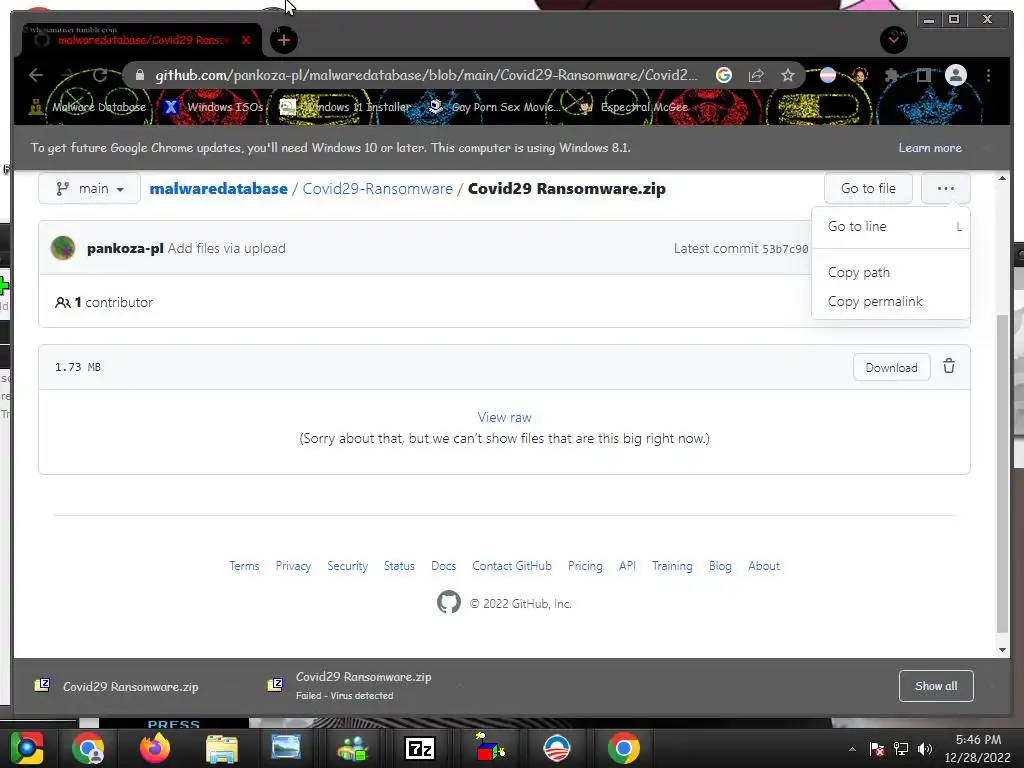This screenshot has height=768, width=1024.
Task: Select Copy permalink menu entry
Action: click(x=891, y=301)
